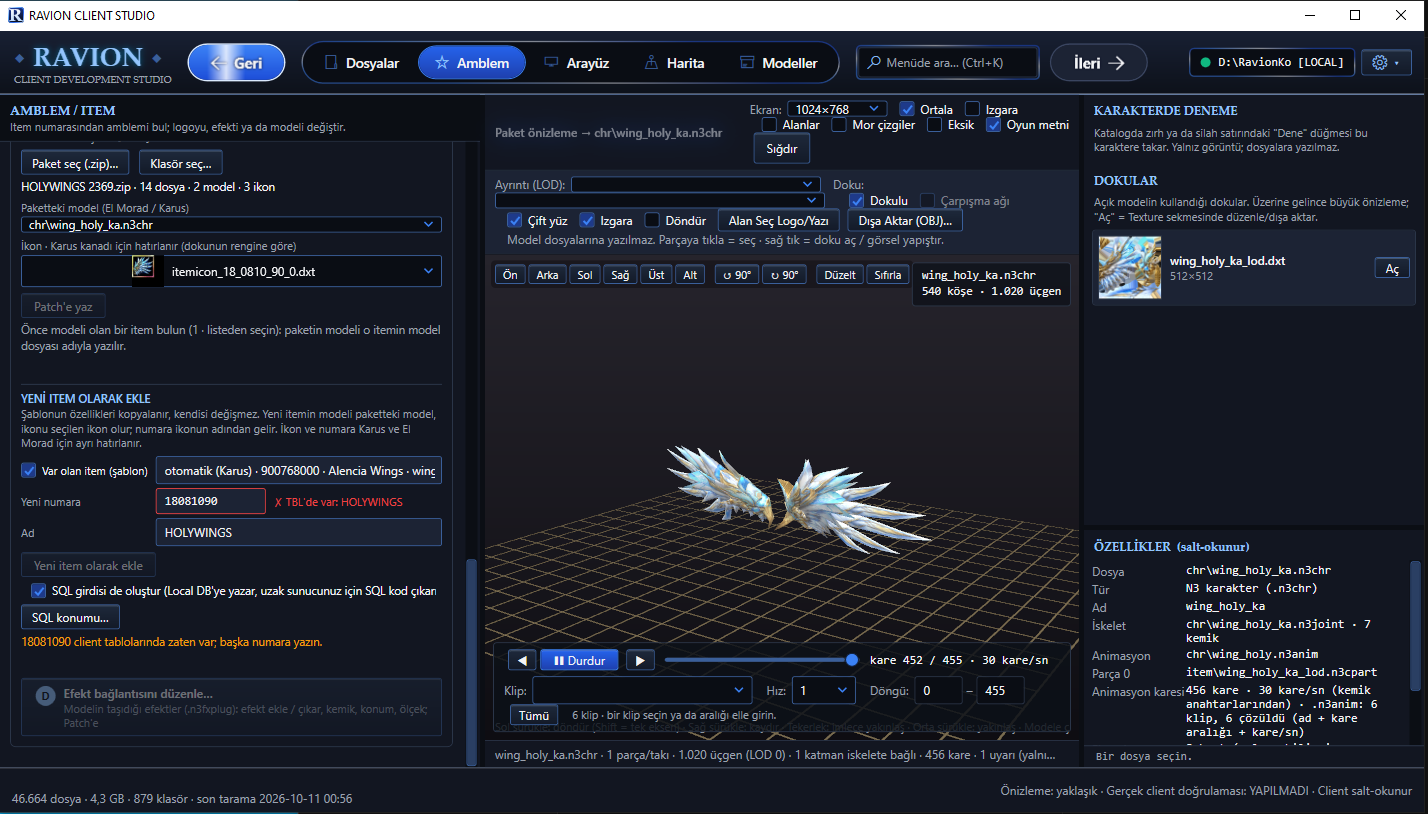This screenshot has height=814, width=1428.
Task: Export the model via Dışa Aktar (OBJ)...
Action: coord(905,220)
